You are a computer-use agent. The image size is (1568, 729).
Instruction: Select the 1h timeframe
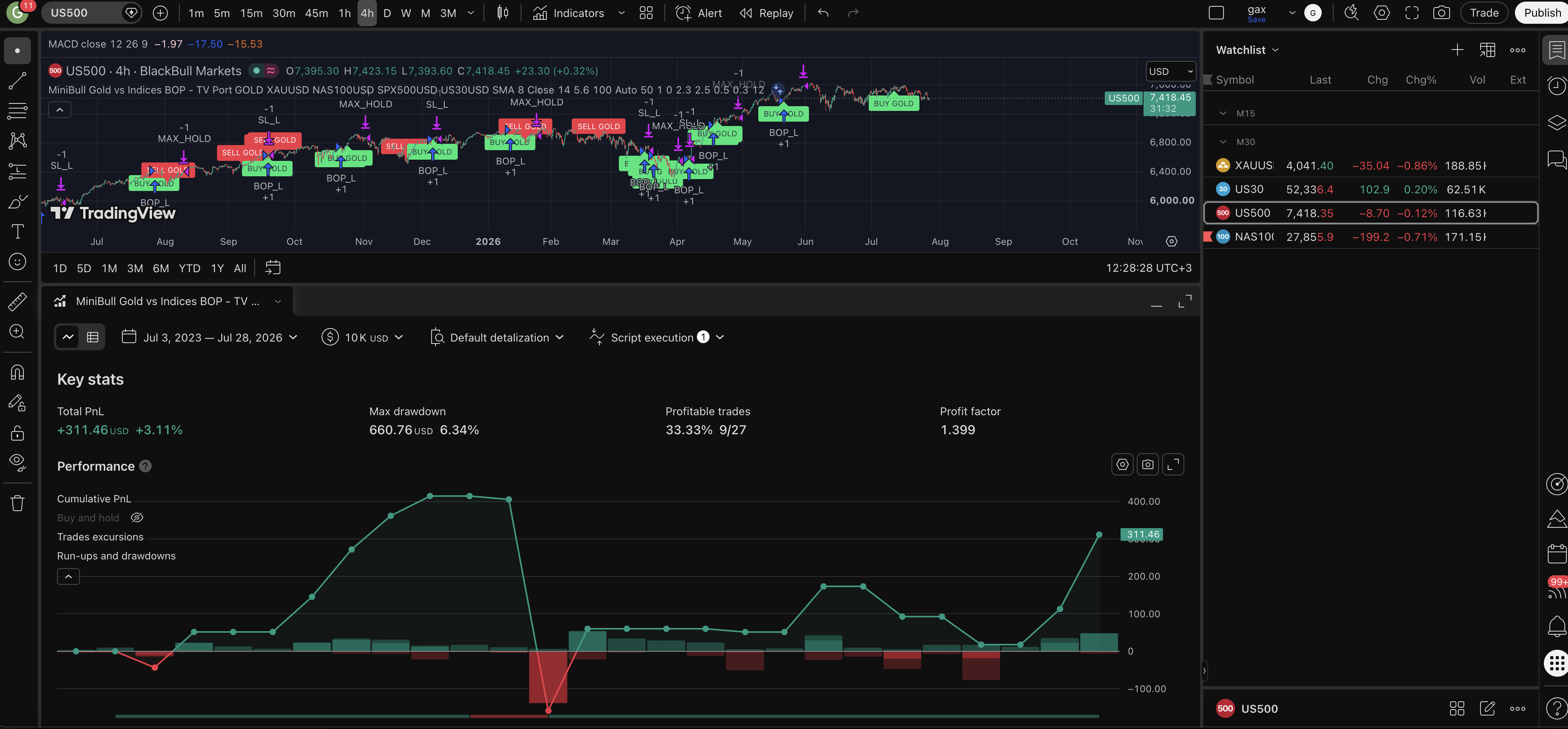(344, 13)
